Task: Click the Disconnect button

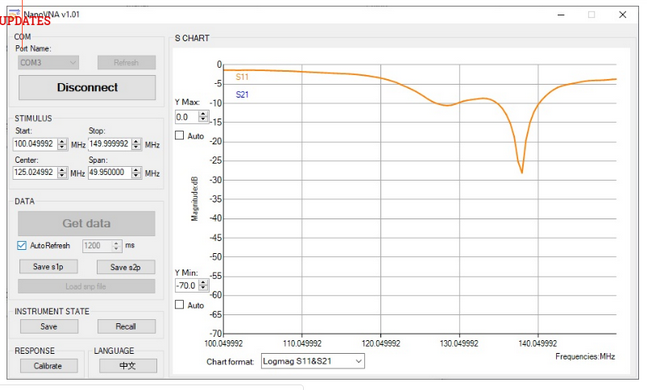Action: pyautogui.click(x=87, y=87)
